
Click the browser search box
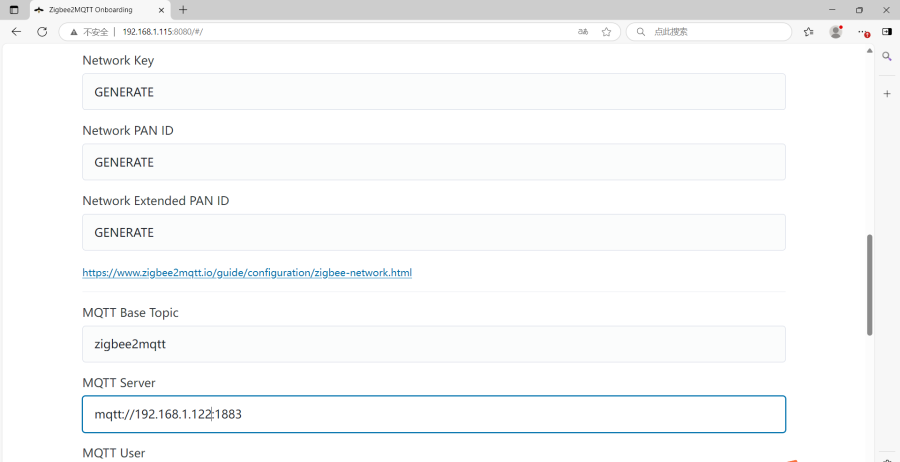[x=709, y=32]
